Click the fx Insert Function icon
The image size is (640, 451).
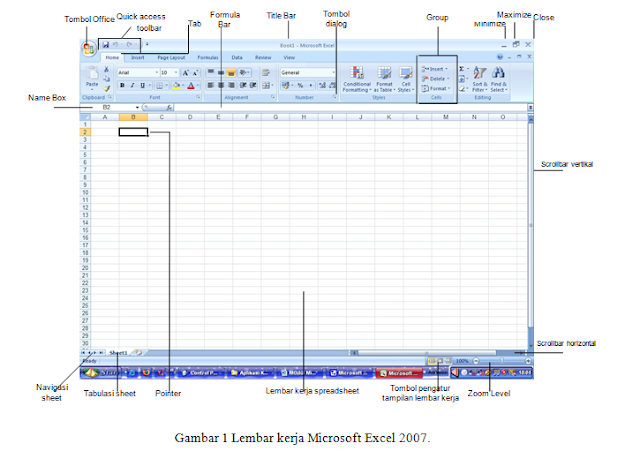click(x=169, y=107)
